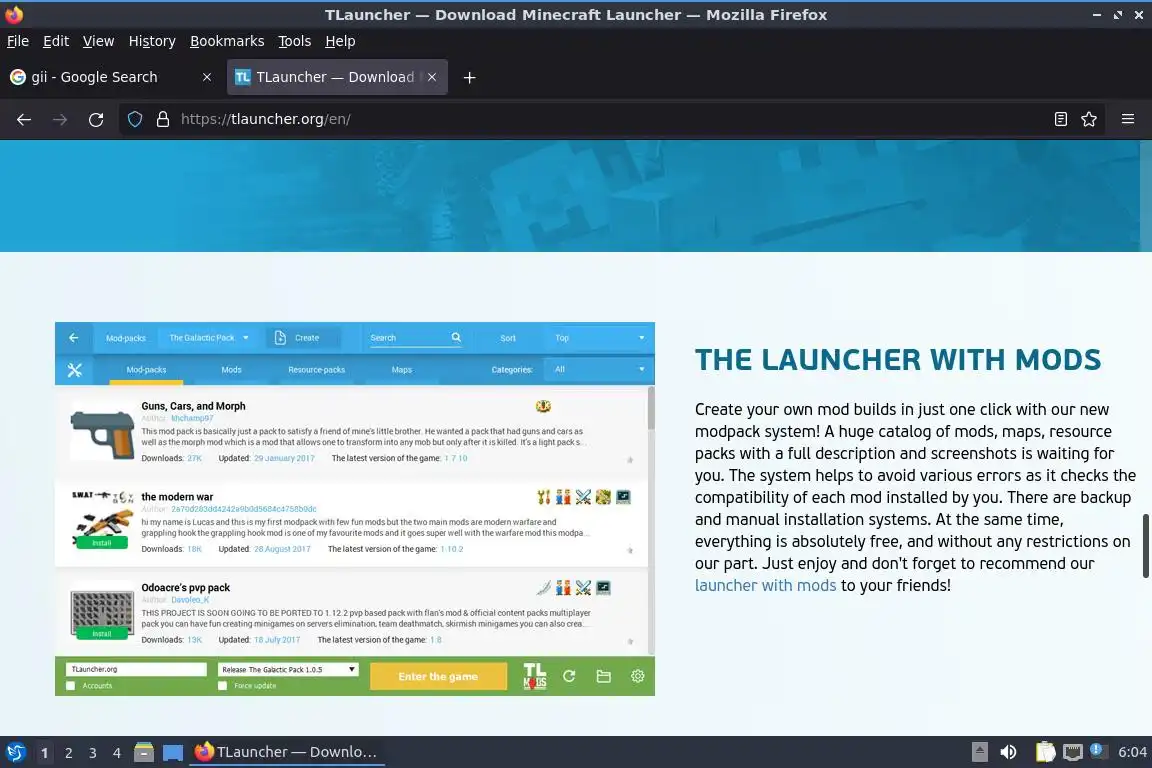Click the back arrow in the launcher screenshot
Screen dimensions: 1152x768
pyautogui.click(x=73, y=337)
